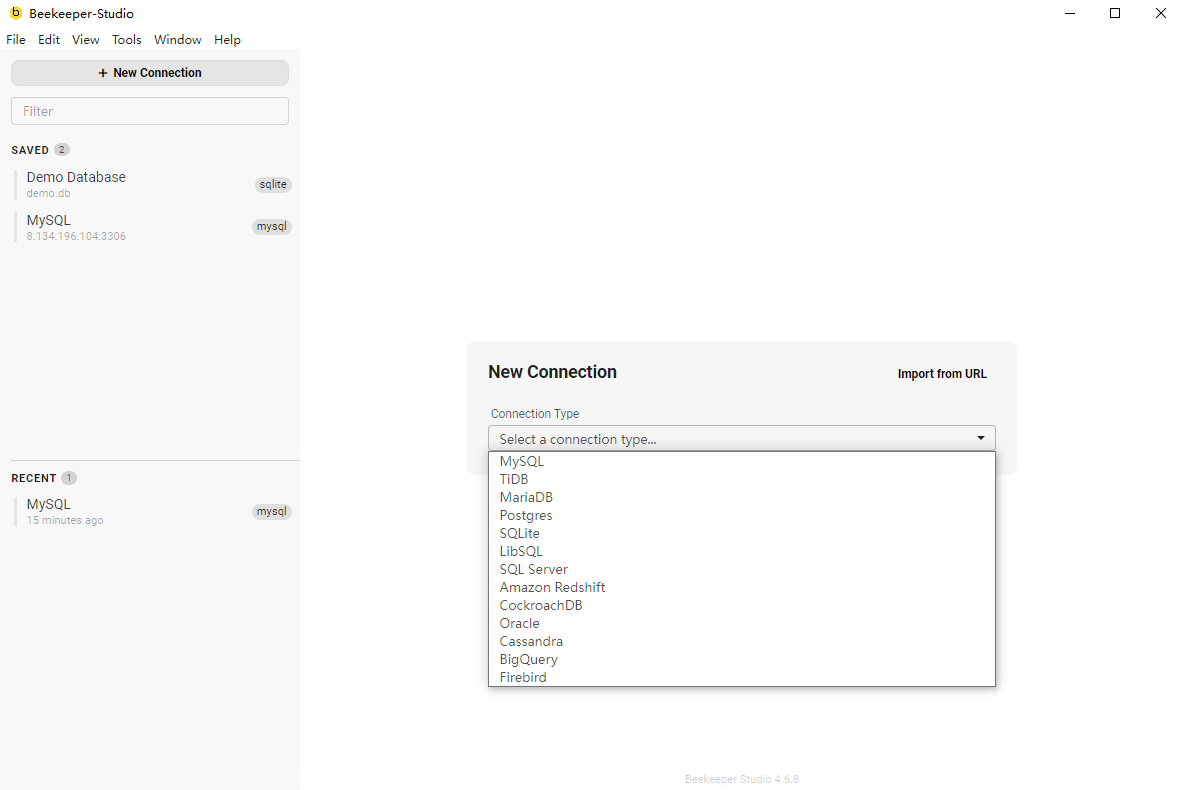Select the Amazon Redshift option
This screenshot has height=790, width=1184.
click(552, 588)
